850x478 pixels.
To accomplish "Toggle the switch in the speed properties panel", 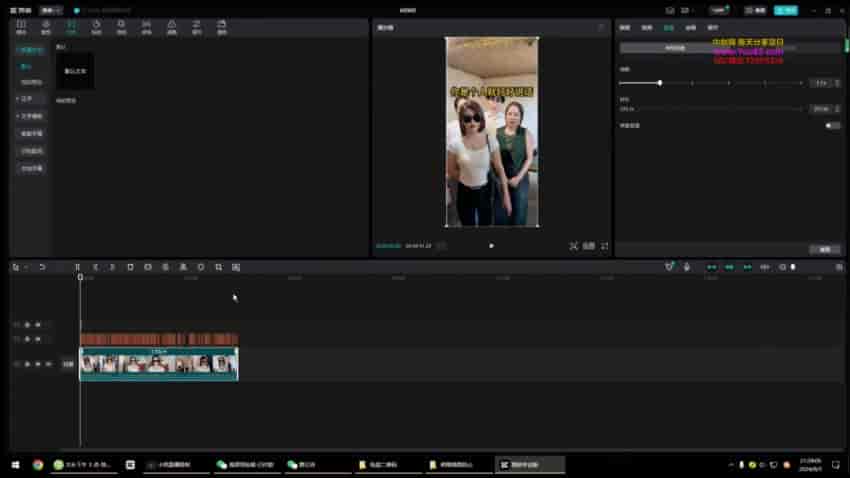I will [832, 125].
